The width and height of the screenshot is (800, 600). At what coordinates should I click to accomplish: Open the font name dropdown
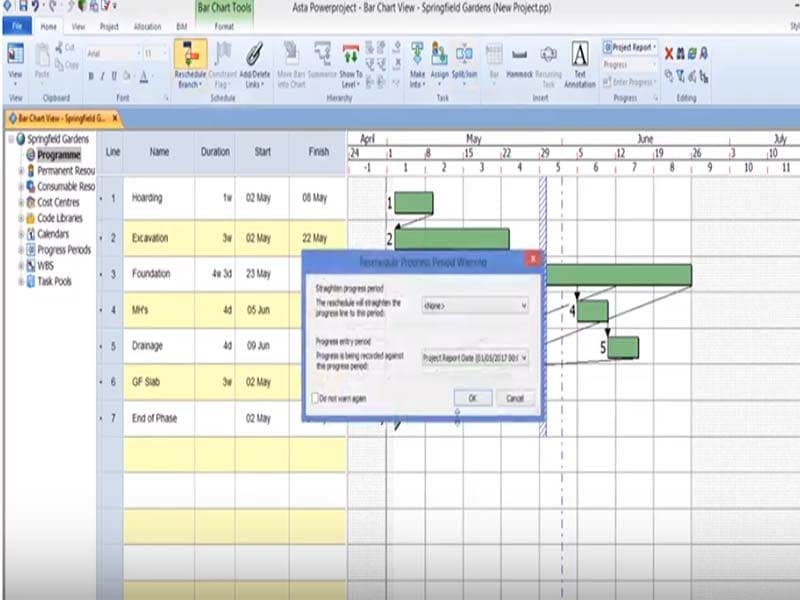pyautogui.click(x=138, y=53)
